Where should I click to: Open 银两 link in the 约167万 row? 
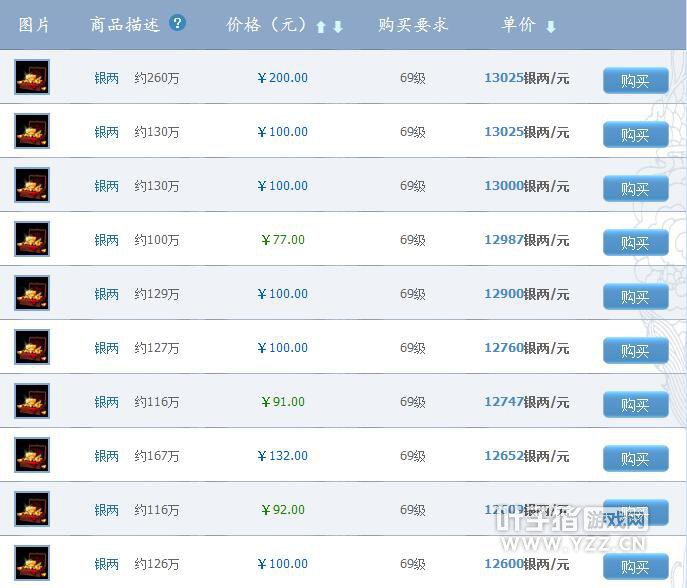pyautogui.click(x=107, y=456)
